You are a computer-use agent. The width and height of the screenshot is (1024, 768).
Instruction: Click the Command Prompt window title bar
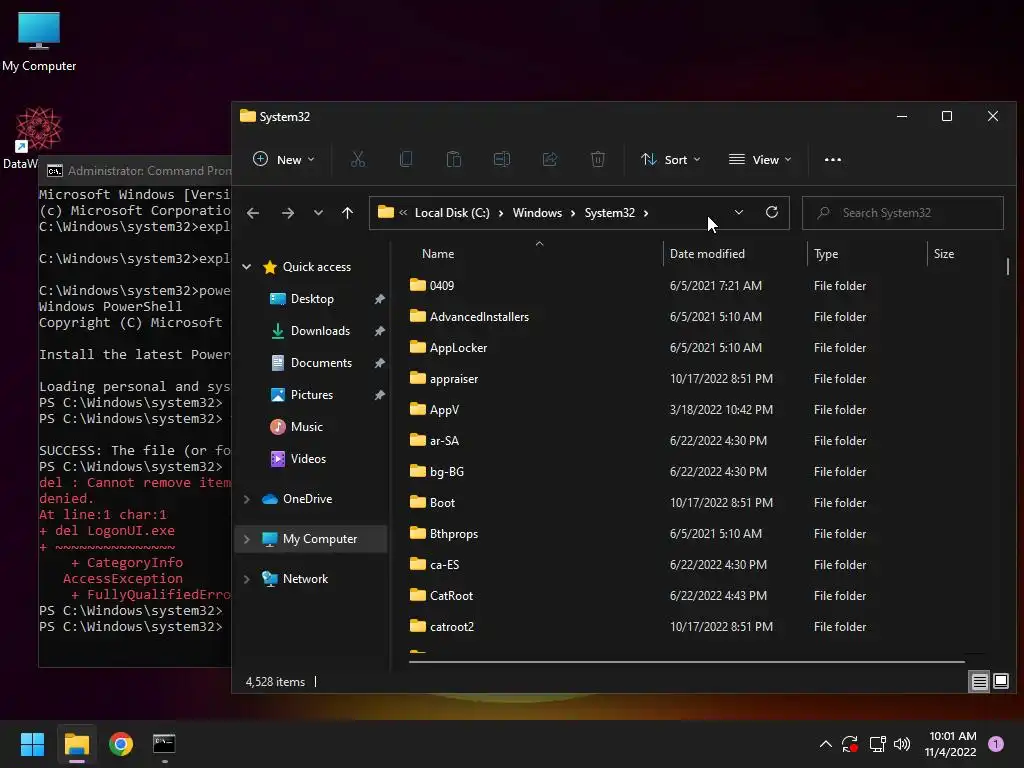[135, 171]
